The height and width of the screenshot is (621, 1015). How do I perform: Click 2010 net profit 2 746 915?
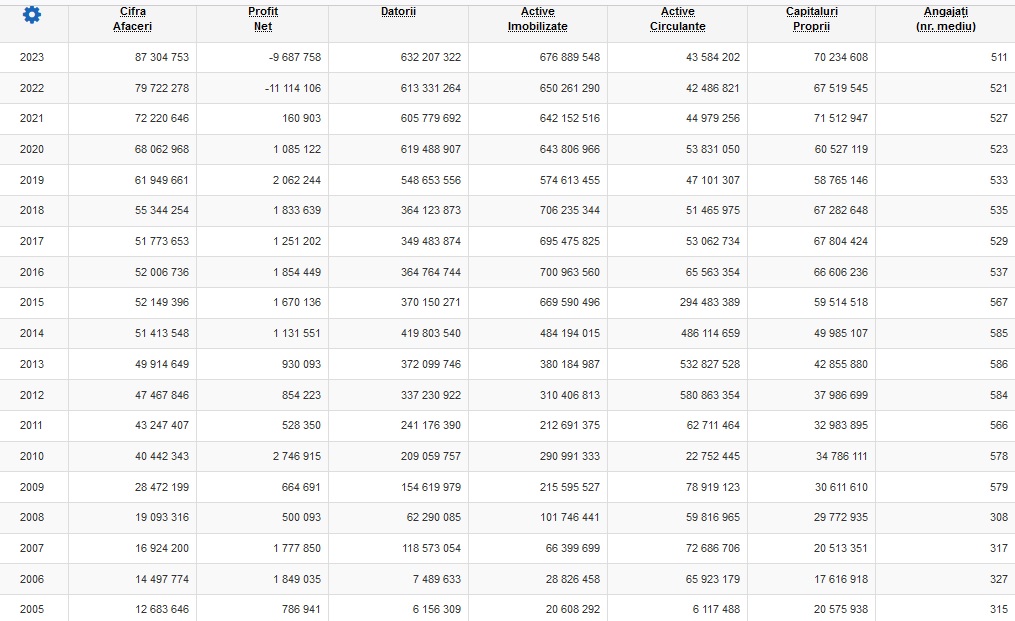[296, 457]
